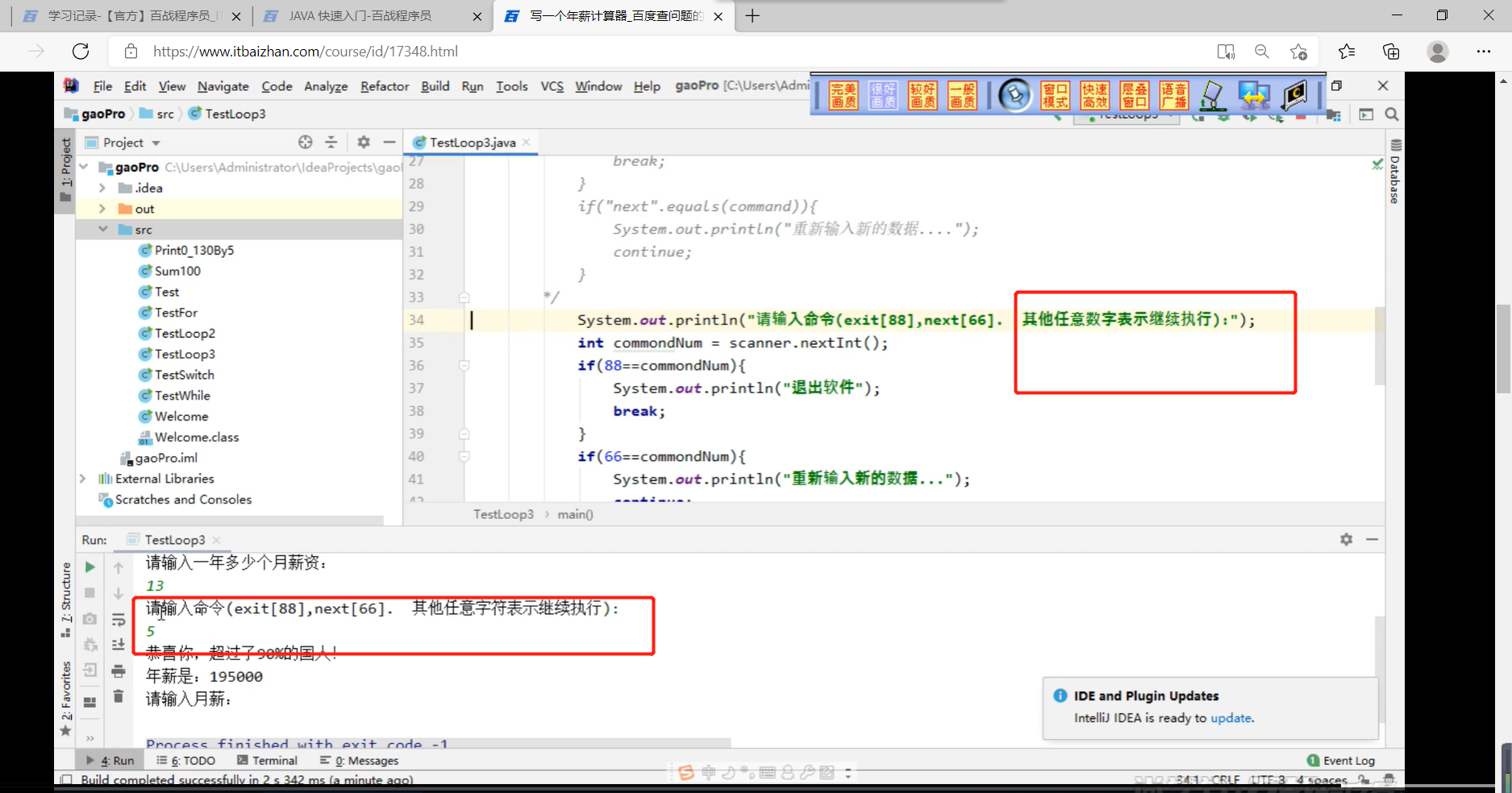
Task: Enable 窗口模式 in the overlay toolbar
Action: (1055, 95)
